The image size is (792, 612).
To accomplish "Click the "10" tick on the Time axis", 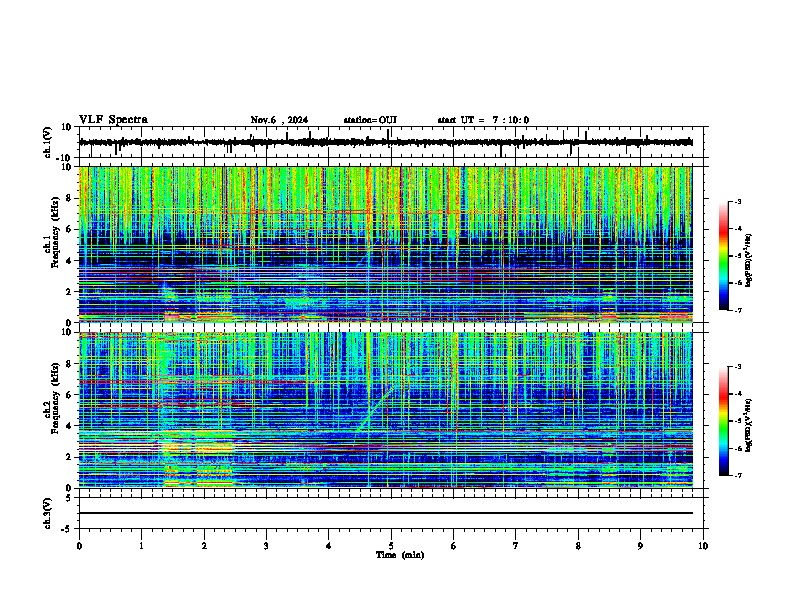I will tap(703, 546).
